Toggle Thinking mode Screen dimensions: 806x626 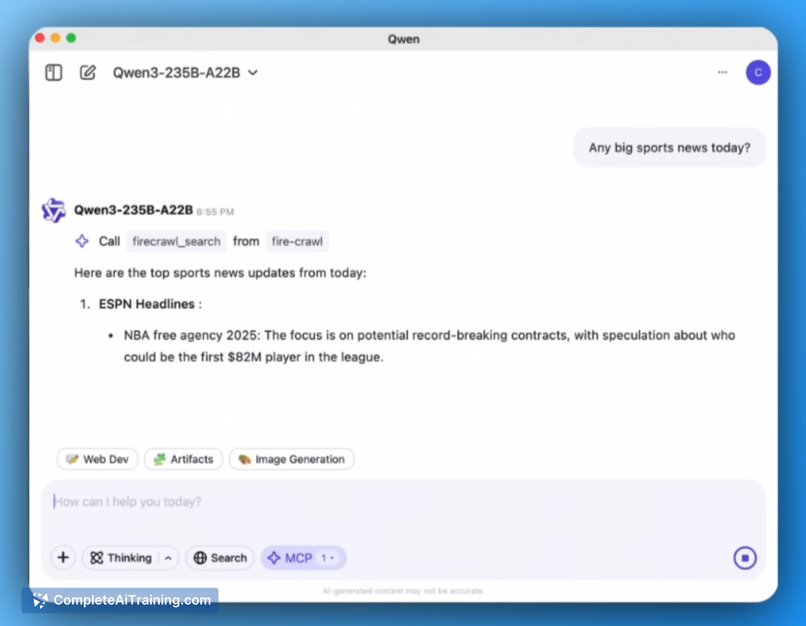click(x=121, y=558)
